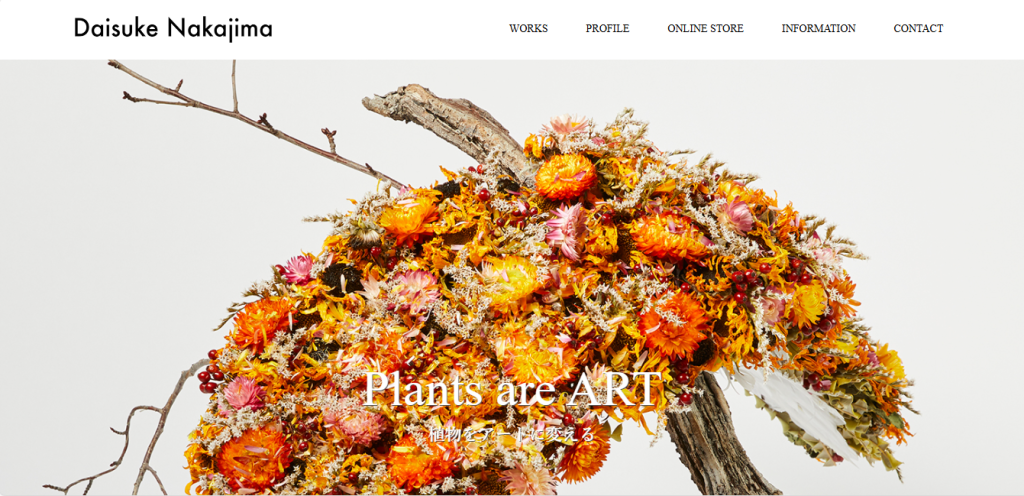Open the WORKS menu item
The height and width of the screenshot is (496, 1024).
coord(528,29)
